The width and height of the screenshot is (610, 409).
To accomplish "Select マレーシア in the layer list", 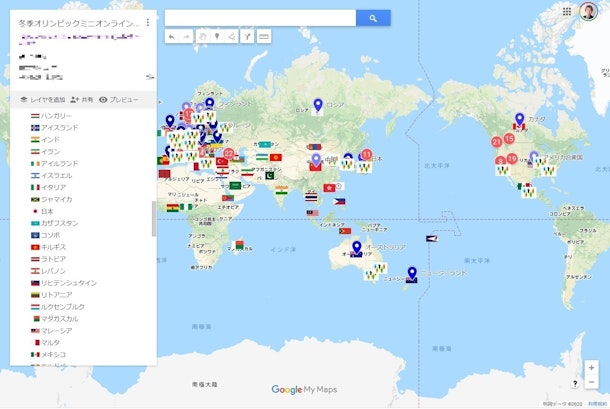I will pos(57,330).
